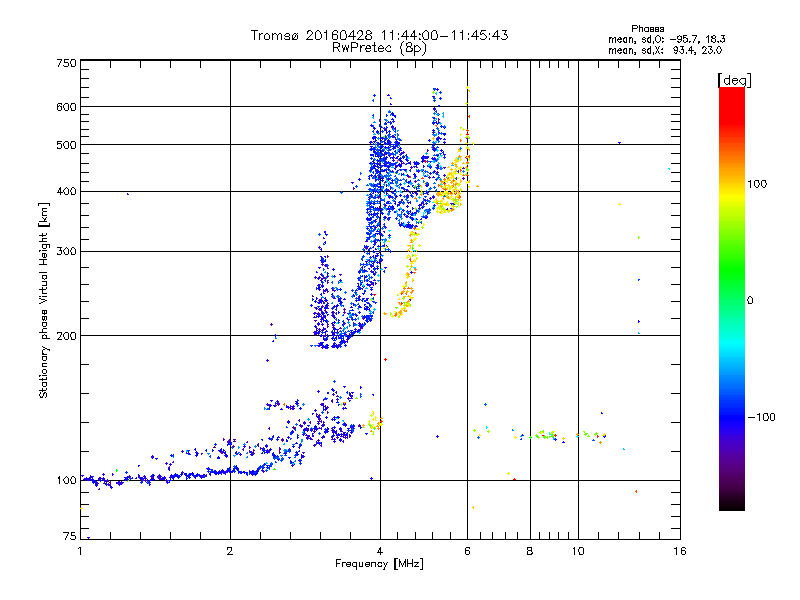The image size is (800, 600).
Task: Click x-axis tick label '4'
Action: coord(380,551)
